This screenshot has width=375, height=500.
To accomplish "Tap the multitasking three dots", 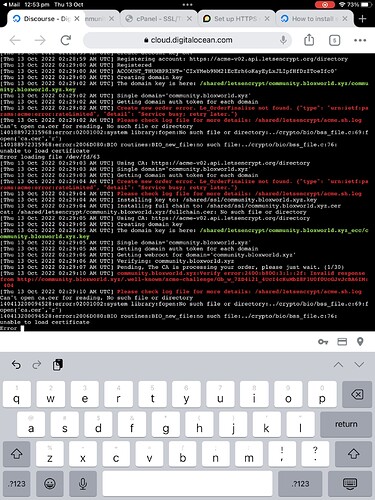I will point(187,4).
